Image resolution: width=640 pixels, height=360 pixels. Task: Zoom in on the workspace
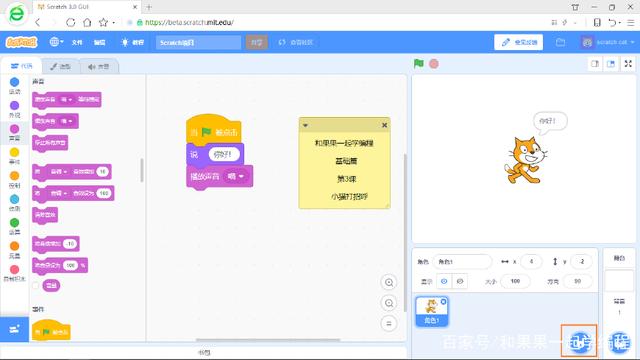[x=389, y=282]
